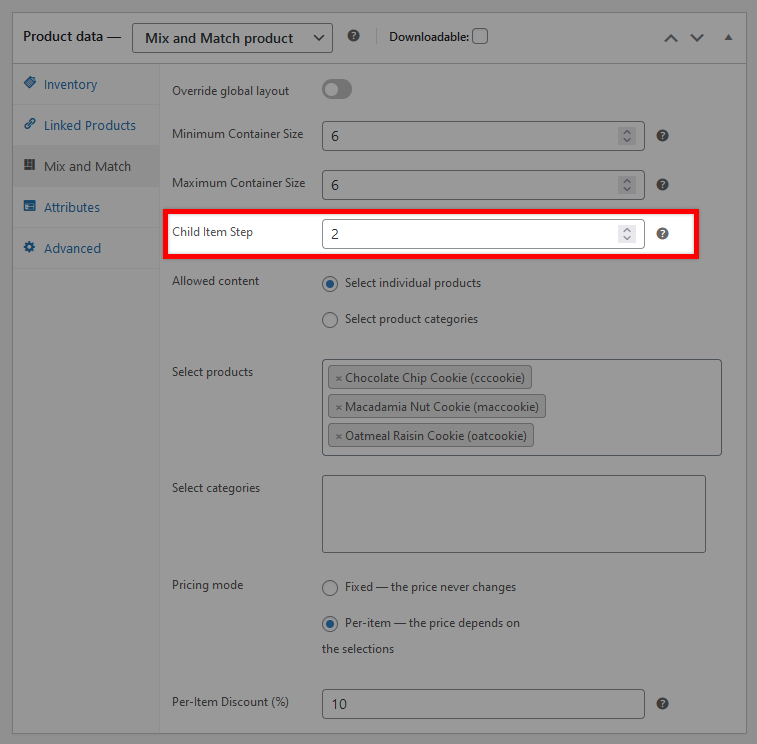Click the Oatmeal Raisin Cookie (oatcookie) tag text

(435, 435)
